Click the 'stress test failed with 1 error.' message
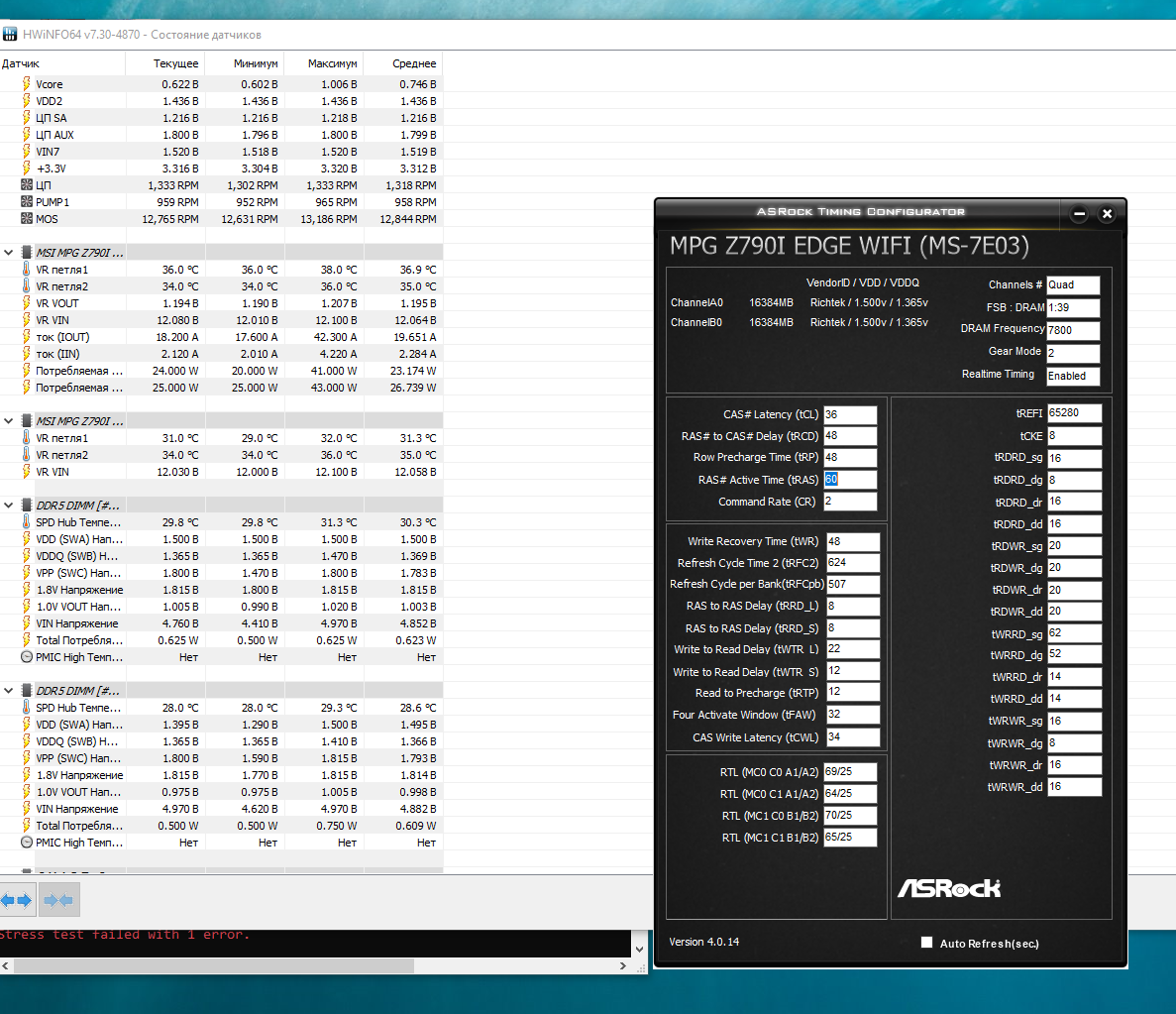 point(125,935)
